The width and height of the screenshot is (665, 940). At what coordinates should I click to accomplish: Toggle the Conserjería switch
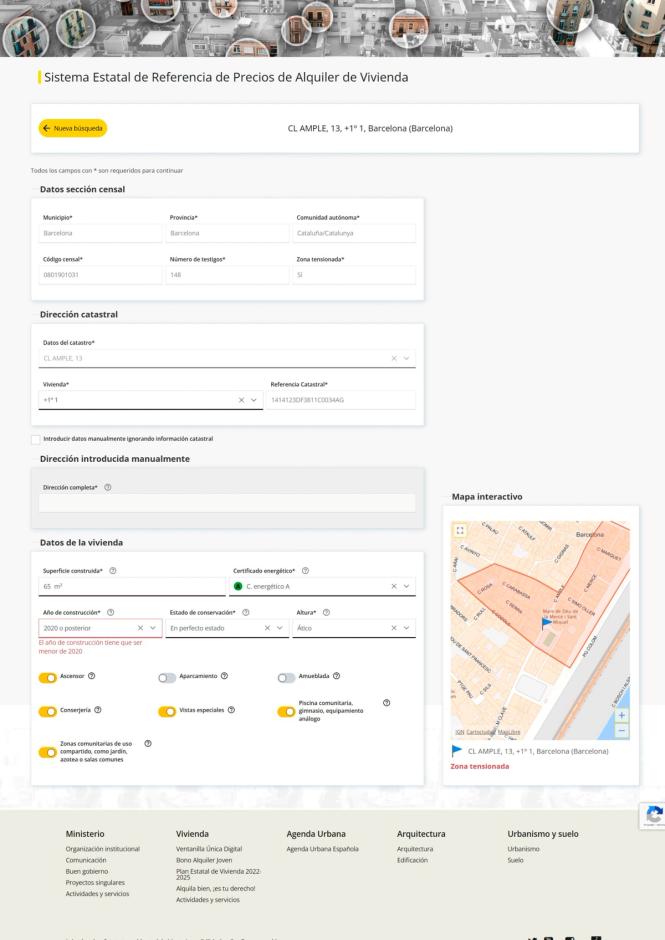(47, 712)
